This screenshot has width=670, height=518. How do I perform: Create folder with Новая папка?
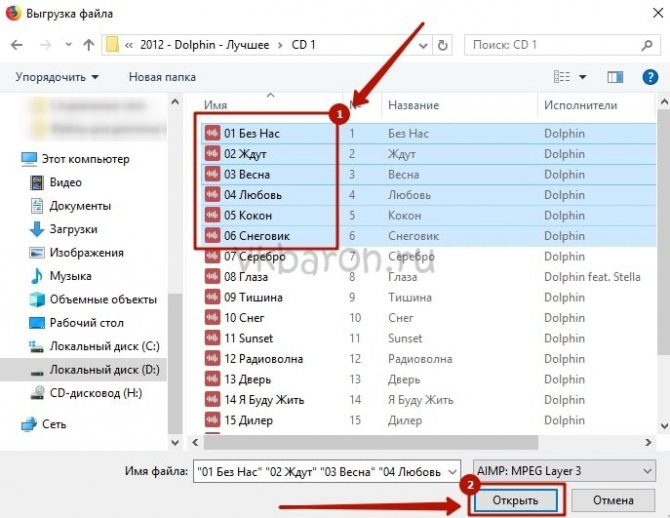162,77
